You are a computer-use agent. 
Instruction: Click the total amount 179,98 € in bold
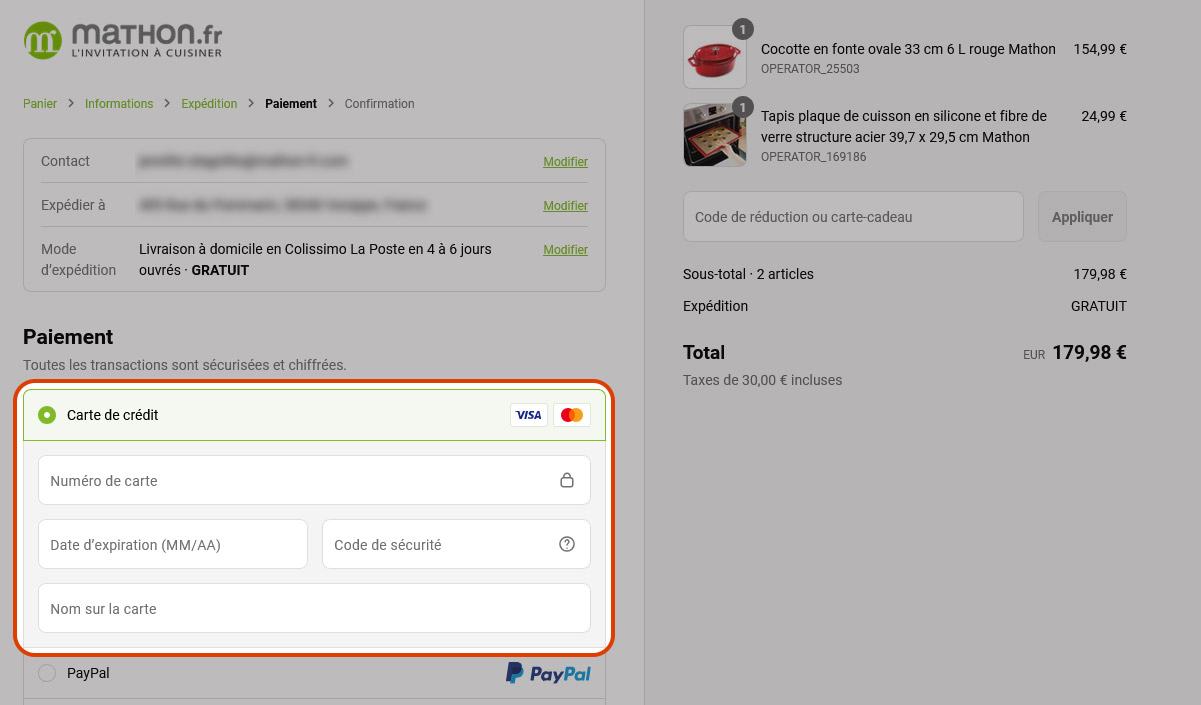pyautogui.click(x=1089, y=352)
